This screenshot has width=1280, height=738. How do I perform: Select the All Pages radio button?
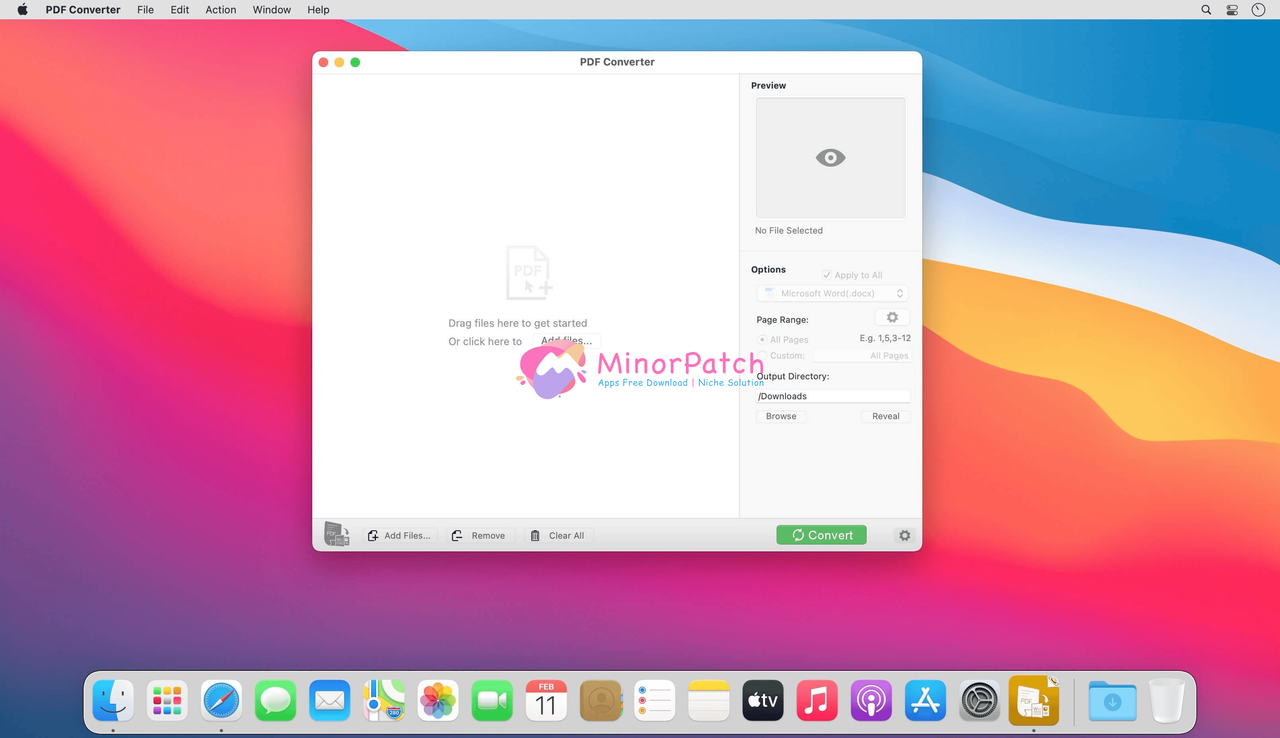coord(762,339)
